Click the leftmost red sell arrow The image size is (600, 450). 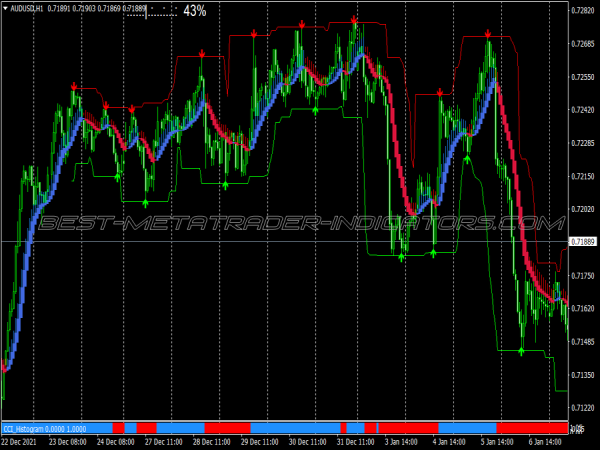[75, 88]
